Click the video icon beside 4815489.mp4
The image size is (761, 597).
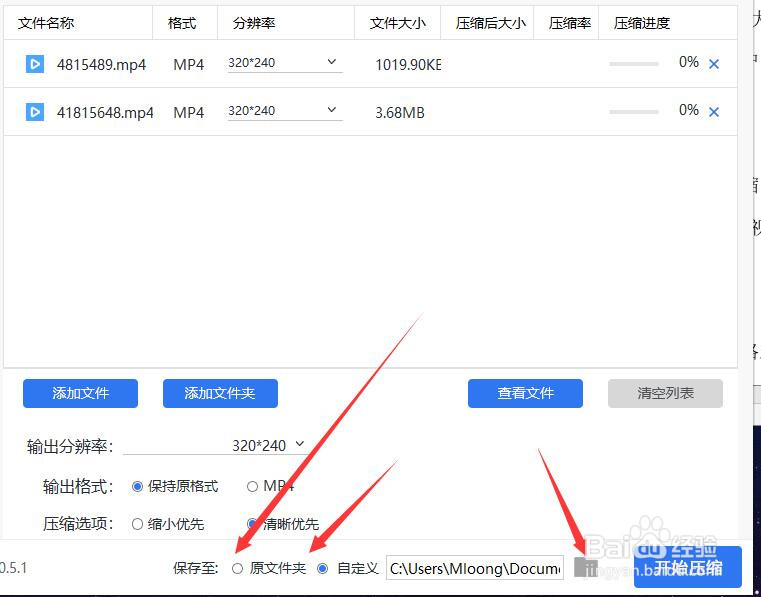(x=35, y=64)
